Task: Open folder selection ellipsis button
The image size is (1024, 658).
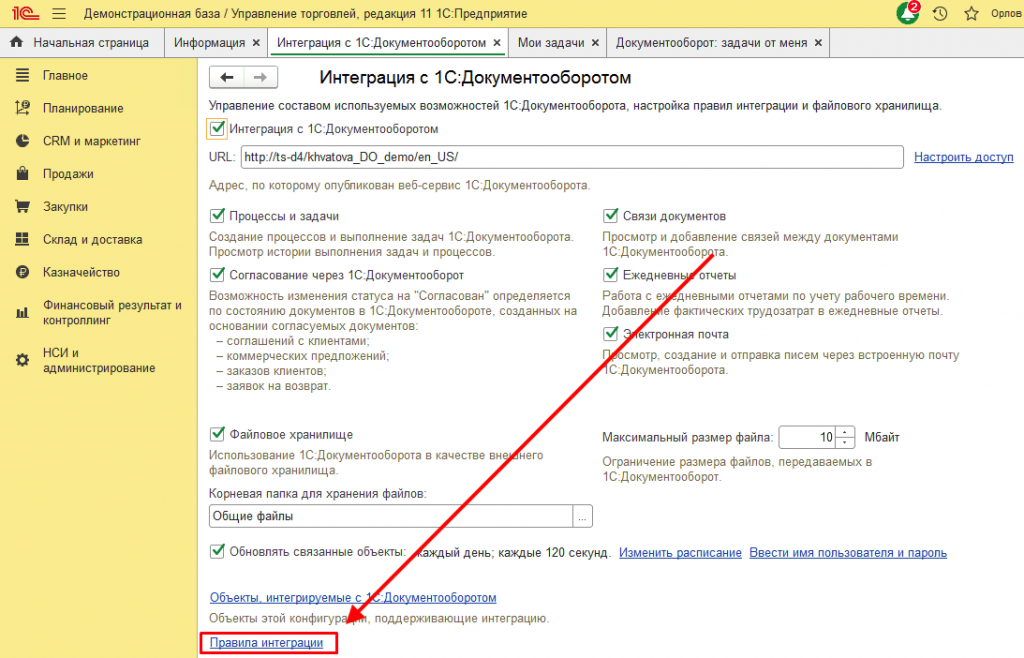Action: pyautogui.click(x=583, y=516)
